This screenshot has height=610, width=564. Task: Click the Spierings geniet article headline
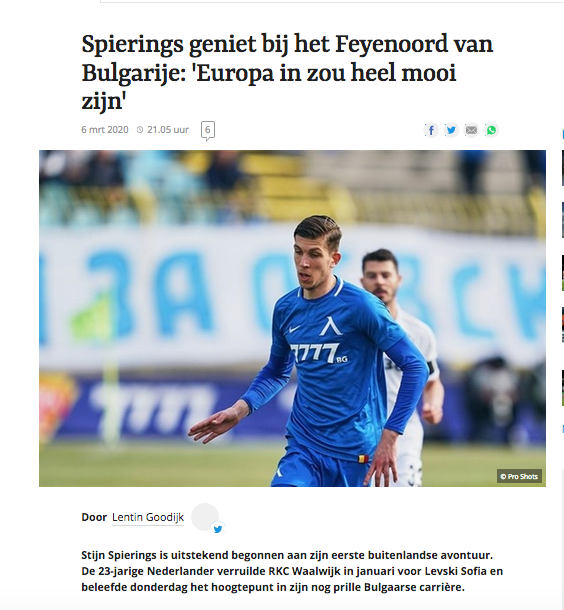287,72
